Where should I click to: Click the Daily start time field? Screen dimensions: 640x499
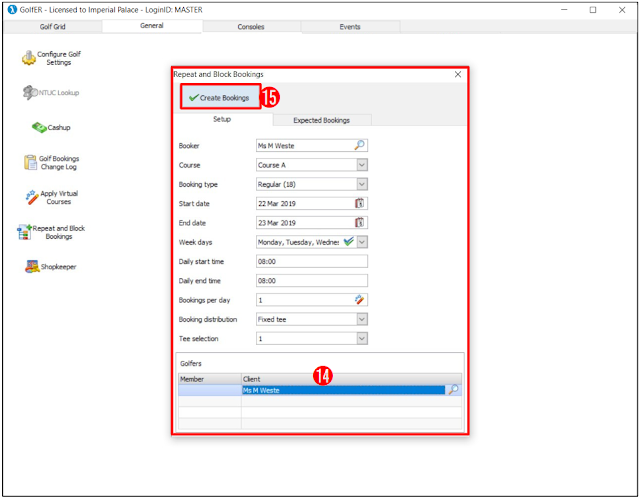(312, 261)
